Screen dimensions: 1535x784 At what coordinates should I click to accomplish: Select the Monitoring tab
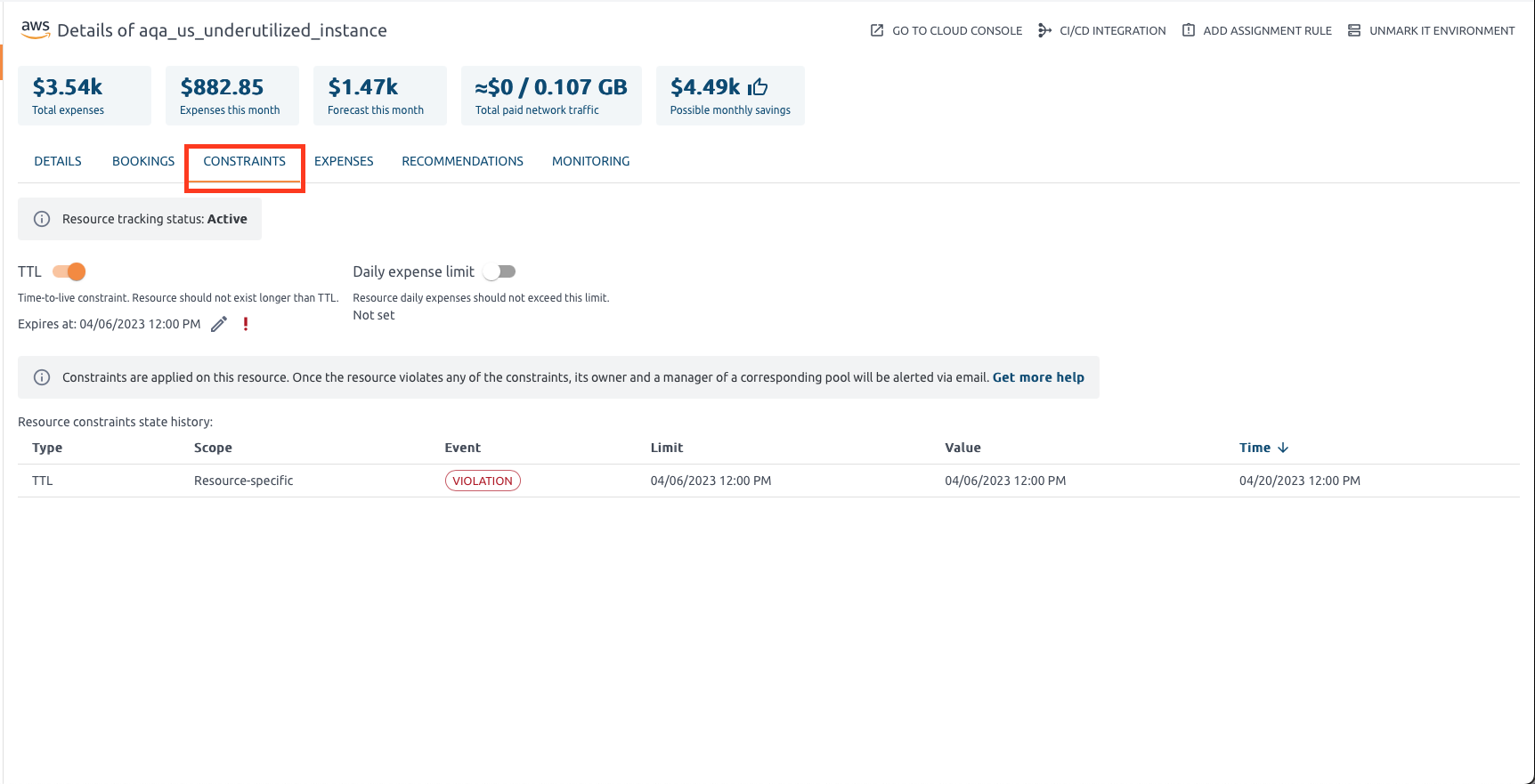[x=590, y=161]
